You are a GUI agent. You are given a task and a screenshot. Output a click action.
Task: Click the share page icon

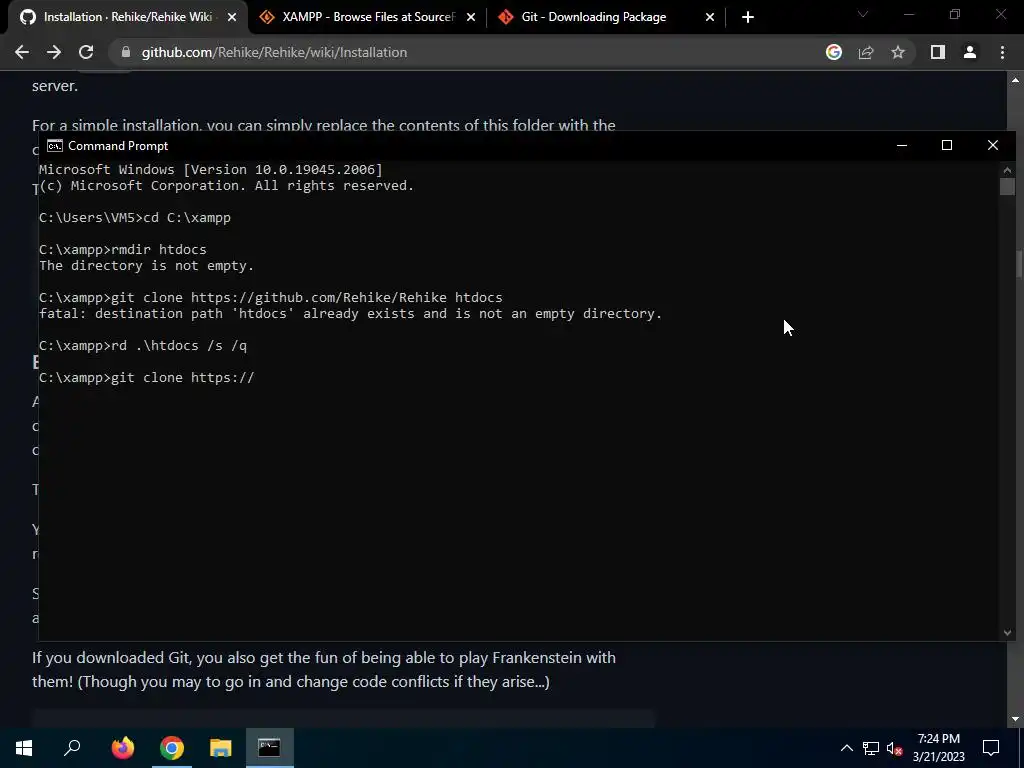point(866,52)
